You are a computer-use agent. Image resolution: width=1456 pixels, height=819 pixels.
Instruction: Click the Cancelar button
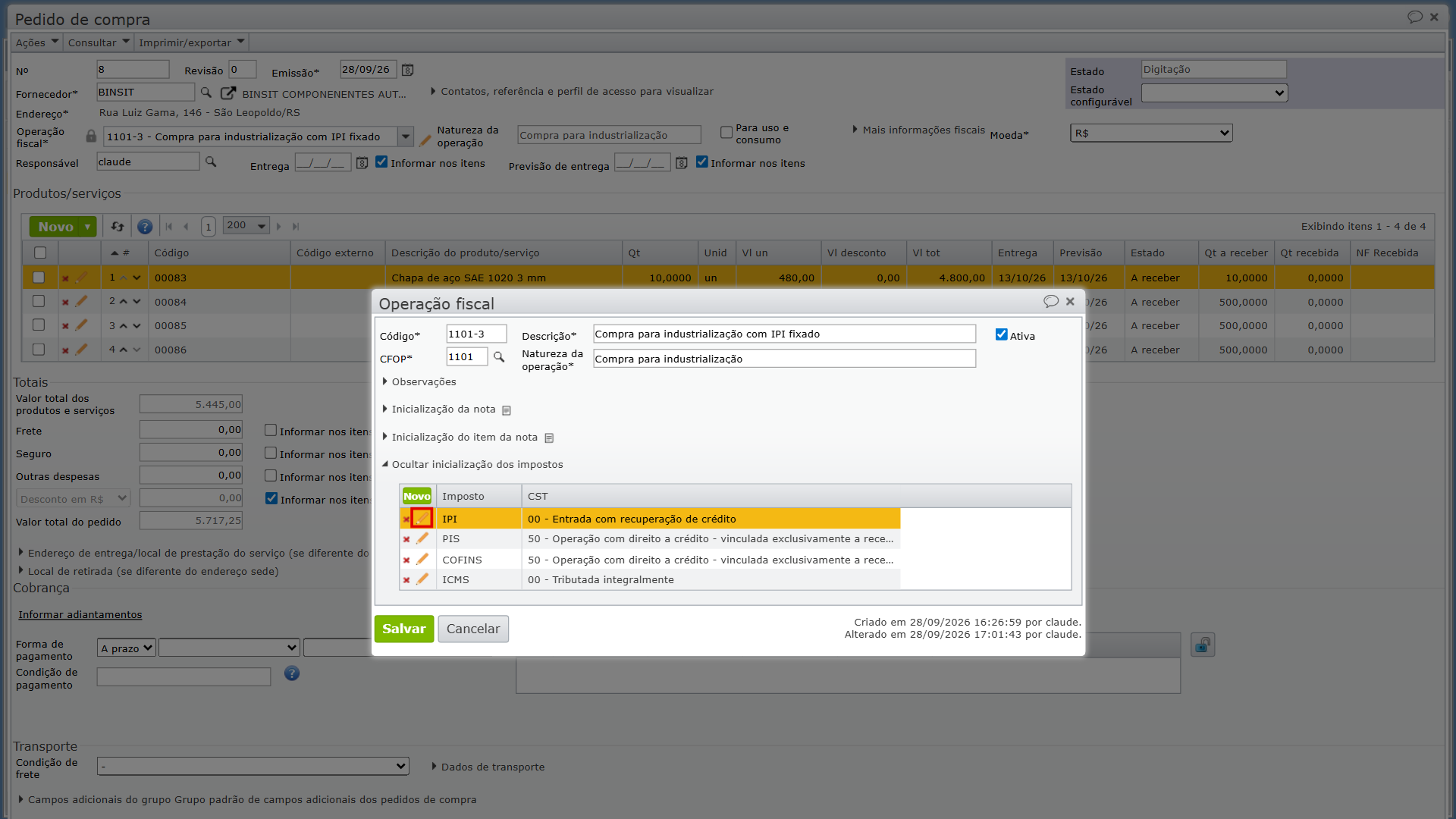tap(473, 629)
